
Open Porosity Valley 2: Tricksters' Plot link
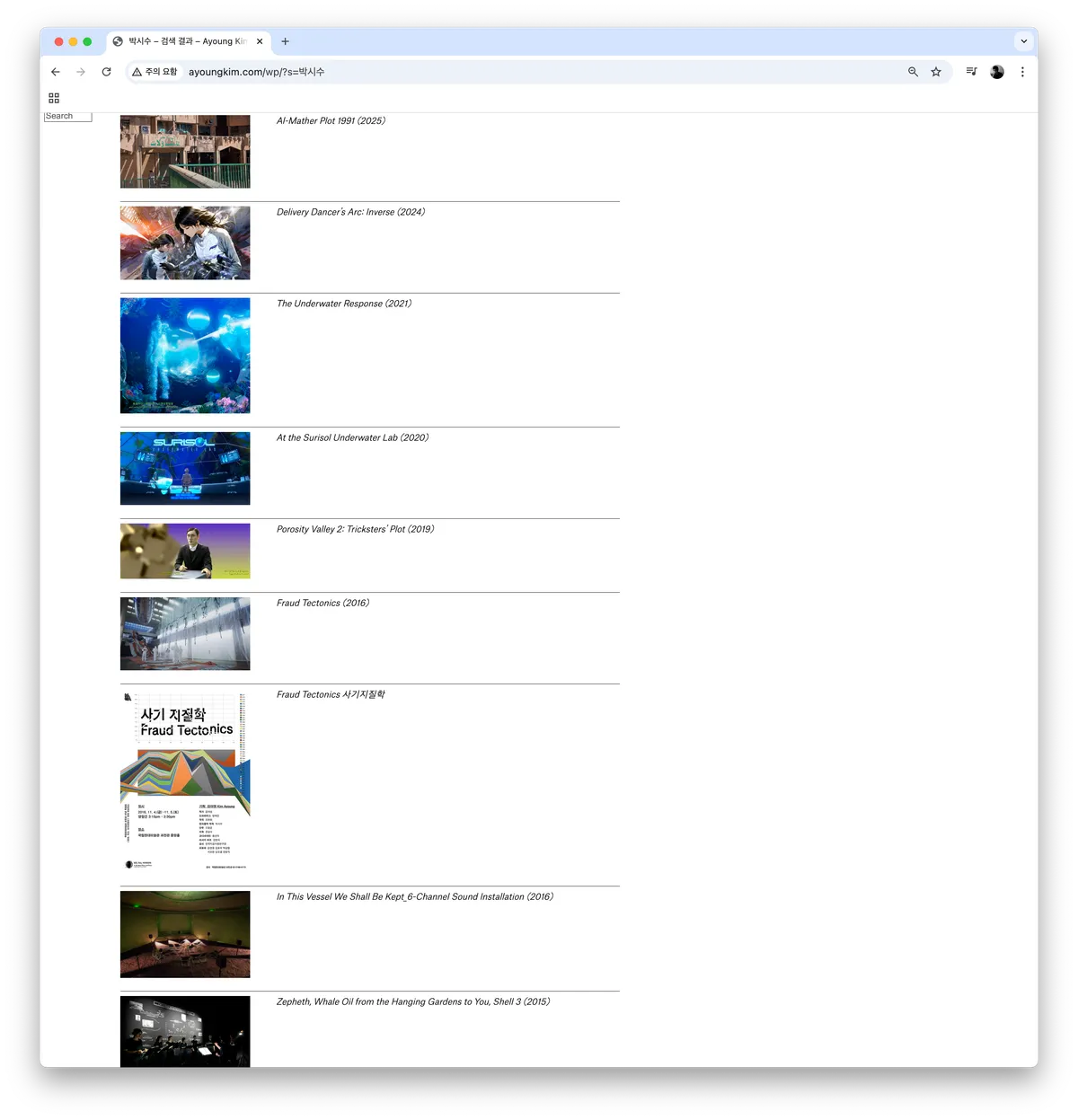[355, 529]
